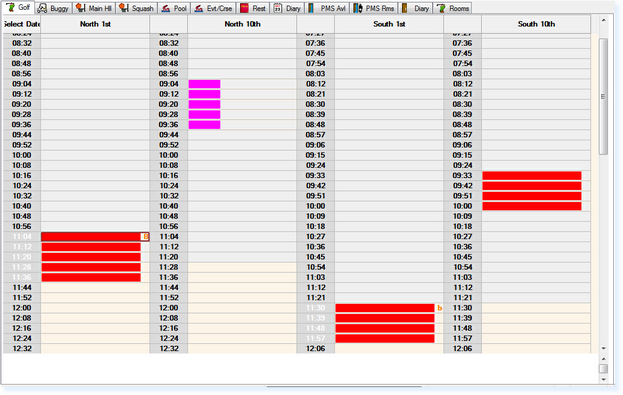Click the B marker on 11:04 booking
Viewport: 623px width, 395px height.
[x=145, y=237]
